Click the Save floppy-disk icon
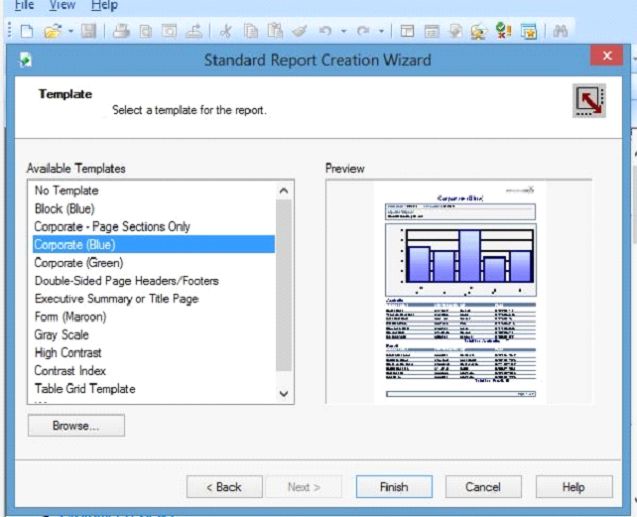Viewport: 637px width, 517px height. coord(89,31)
